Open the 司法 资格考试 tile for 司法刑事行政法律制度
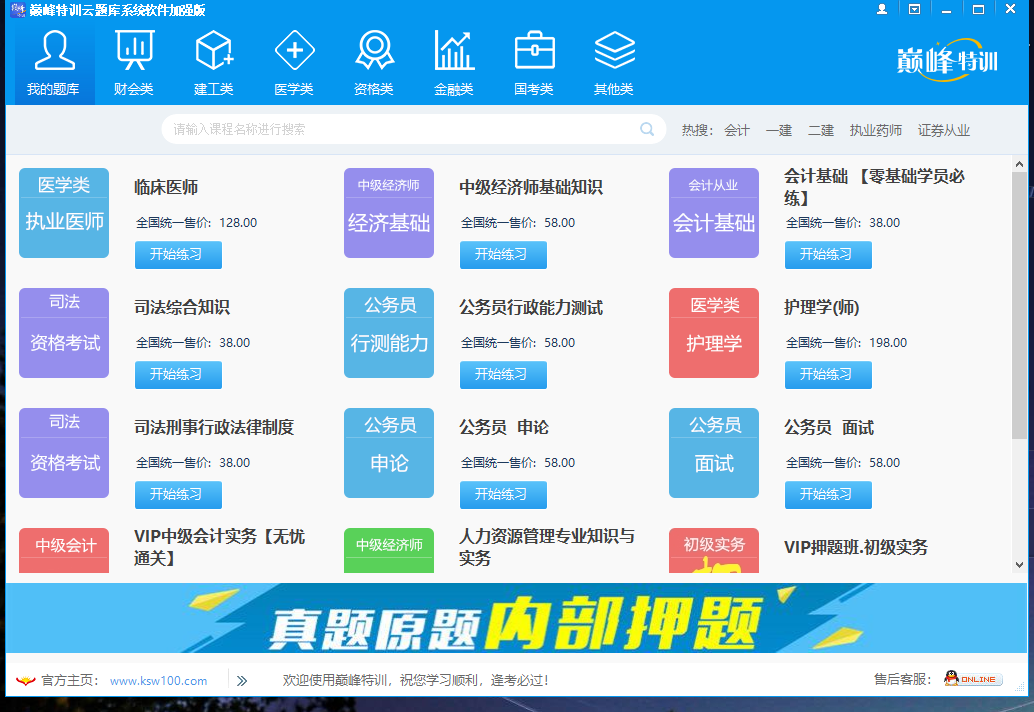1034x712 pixels. [64, 453]
